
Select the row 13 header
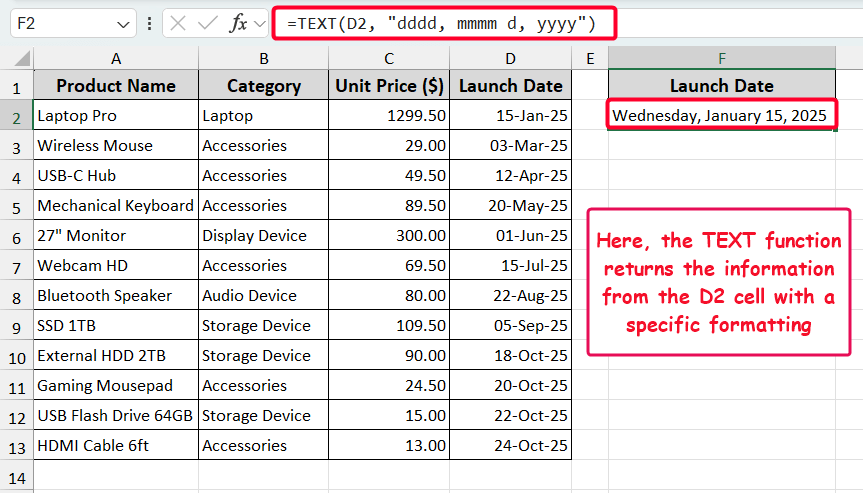16,446
